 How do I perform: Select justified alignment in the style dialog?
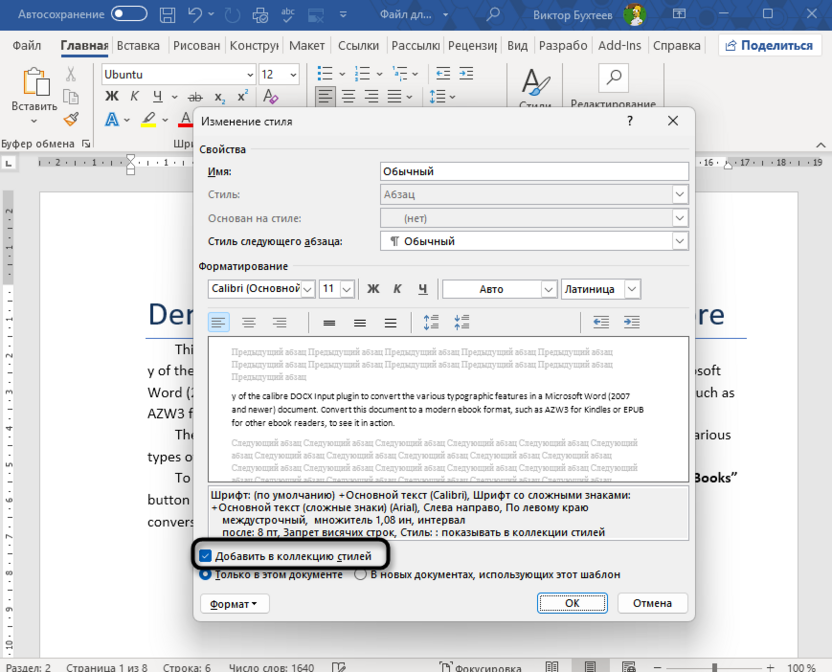[x=280, y=322]
